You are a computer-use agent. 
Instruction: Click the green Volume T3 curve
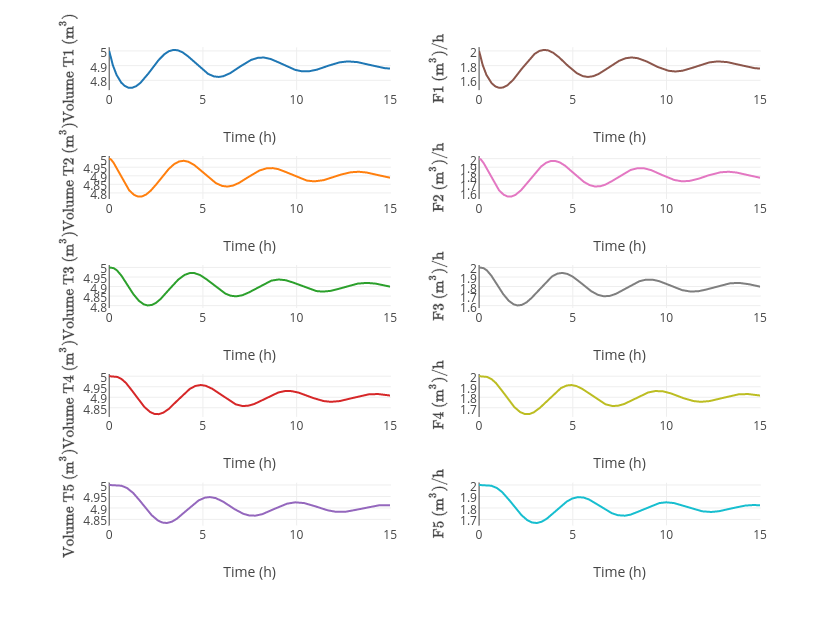pos(192,273)
